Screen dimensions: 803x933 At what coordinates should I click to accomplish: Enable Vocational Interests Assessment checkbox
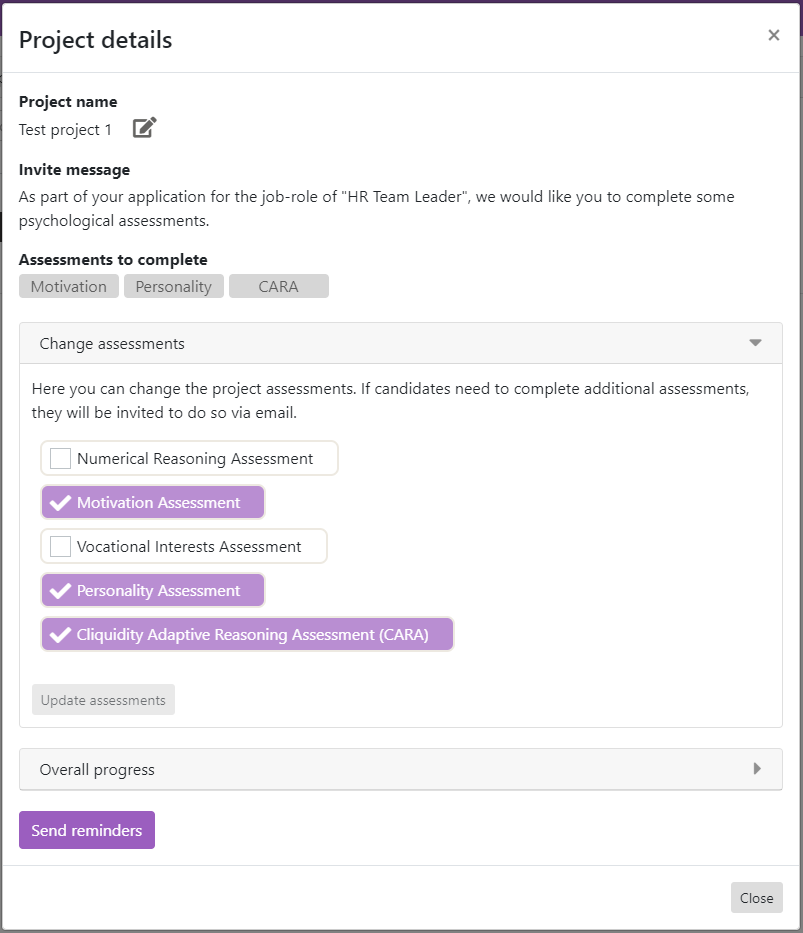61,547
